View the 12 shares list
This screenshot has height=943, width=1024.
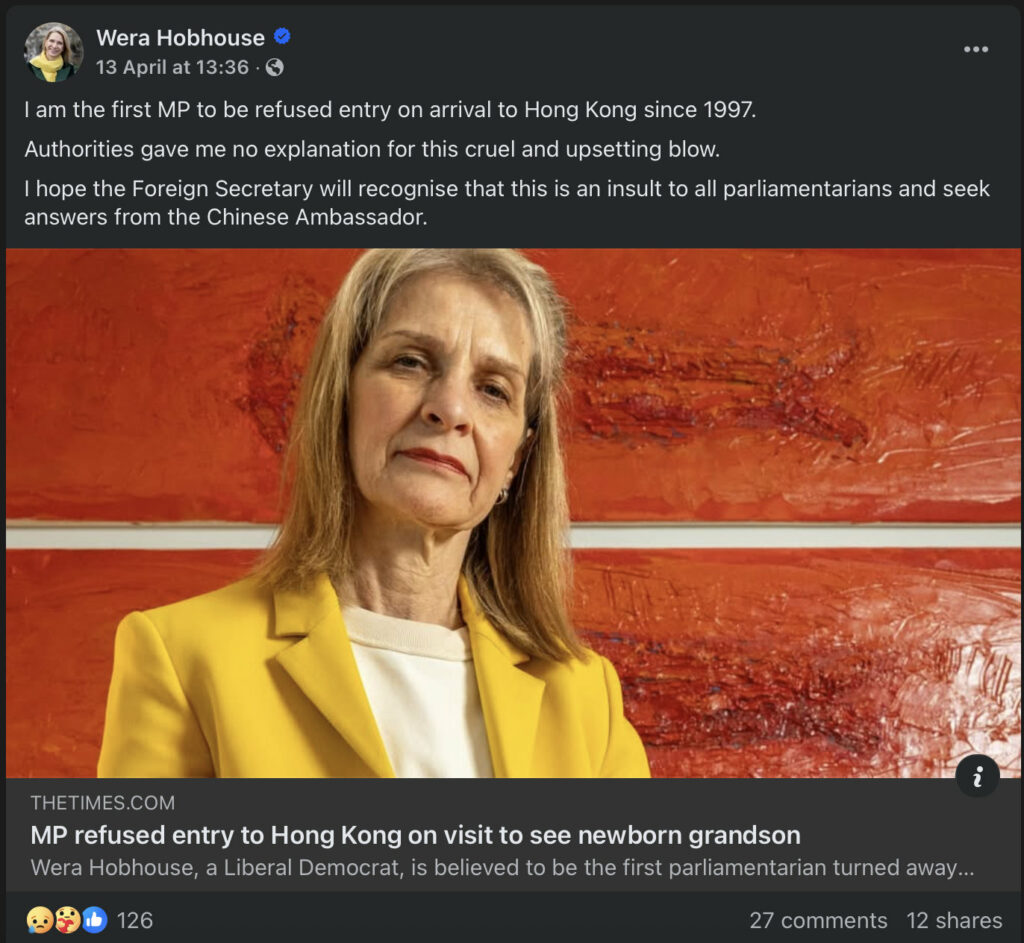(954, 920)
